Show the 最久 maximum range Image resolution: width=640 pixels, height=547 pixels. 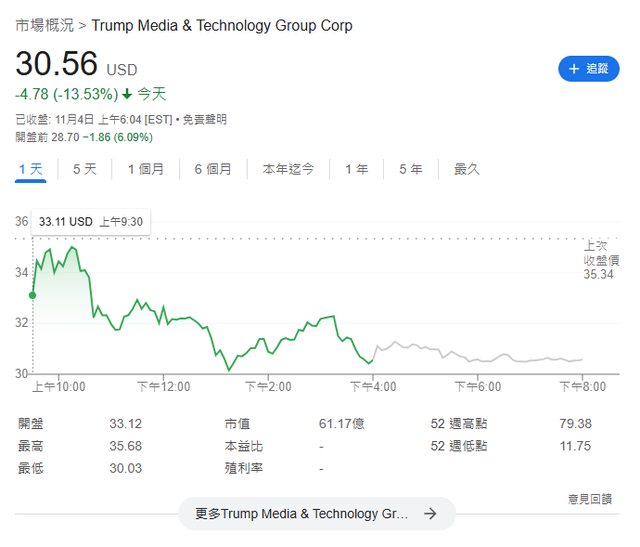tap(467, 169)
